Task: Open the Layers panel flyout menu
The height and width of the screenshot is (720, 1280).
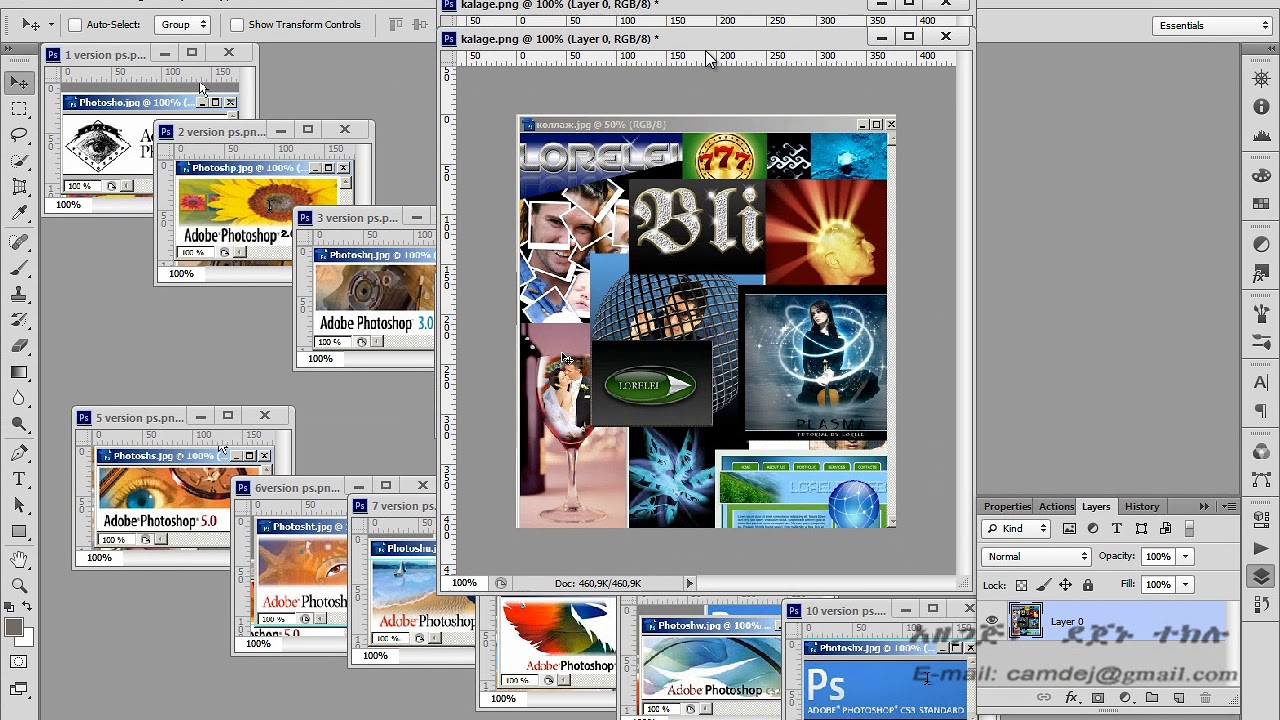Action: point(1229,506)
